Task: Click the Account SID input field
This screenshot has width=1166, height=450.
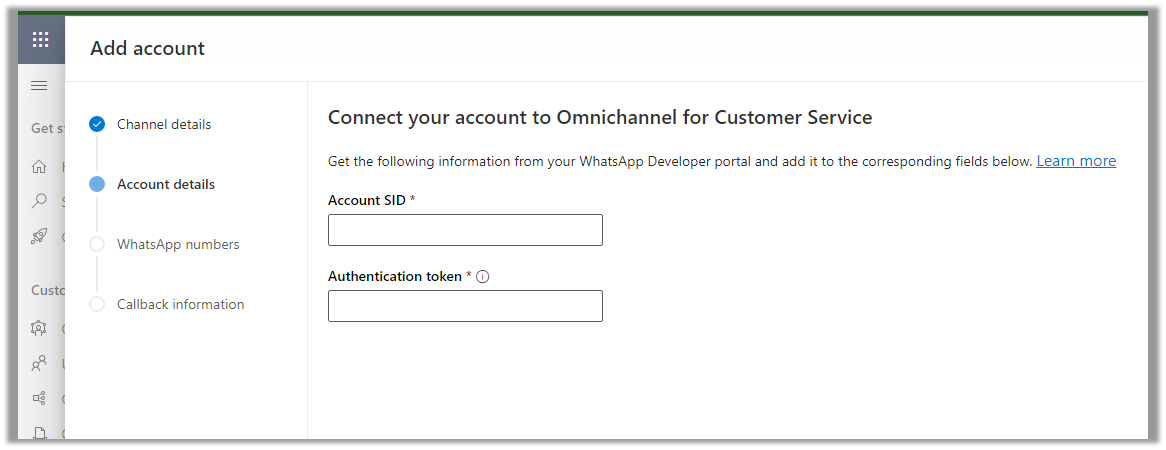Action: point(465,230)
